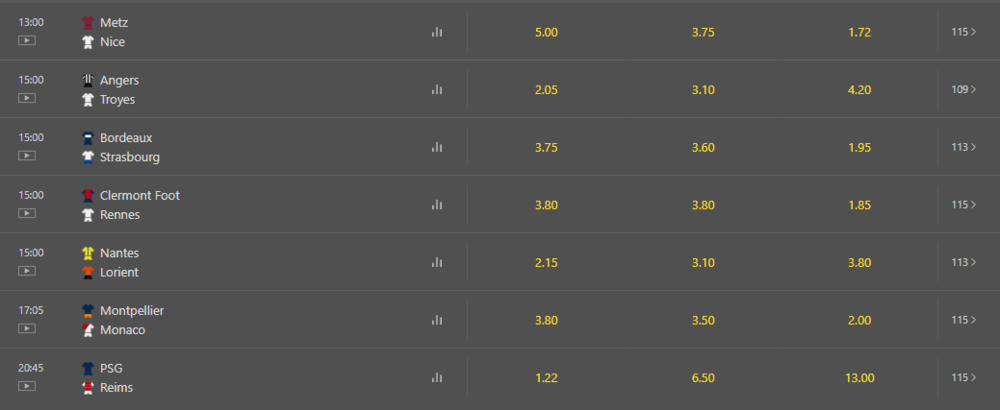Open stats icon for Angers vs Troyes
Image resolution: width=1000 pixels, height=410 pixels.
437,90
